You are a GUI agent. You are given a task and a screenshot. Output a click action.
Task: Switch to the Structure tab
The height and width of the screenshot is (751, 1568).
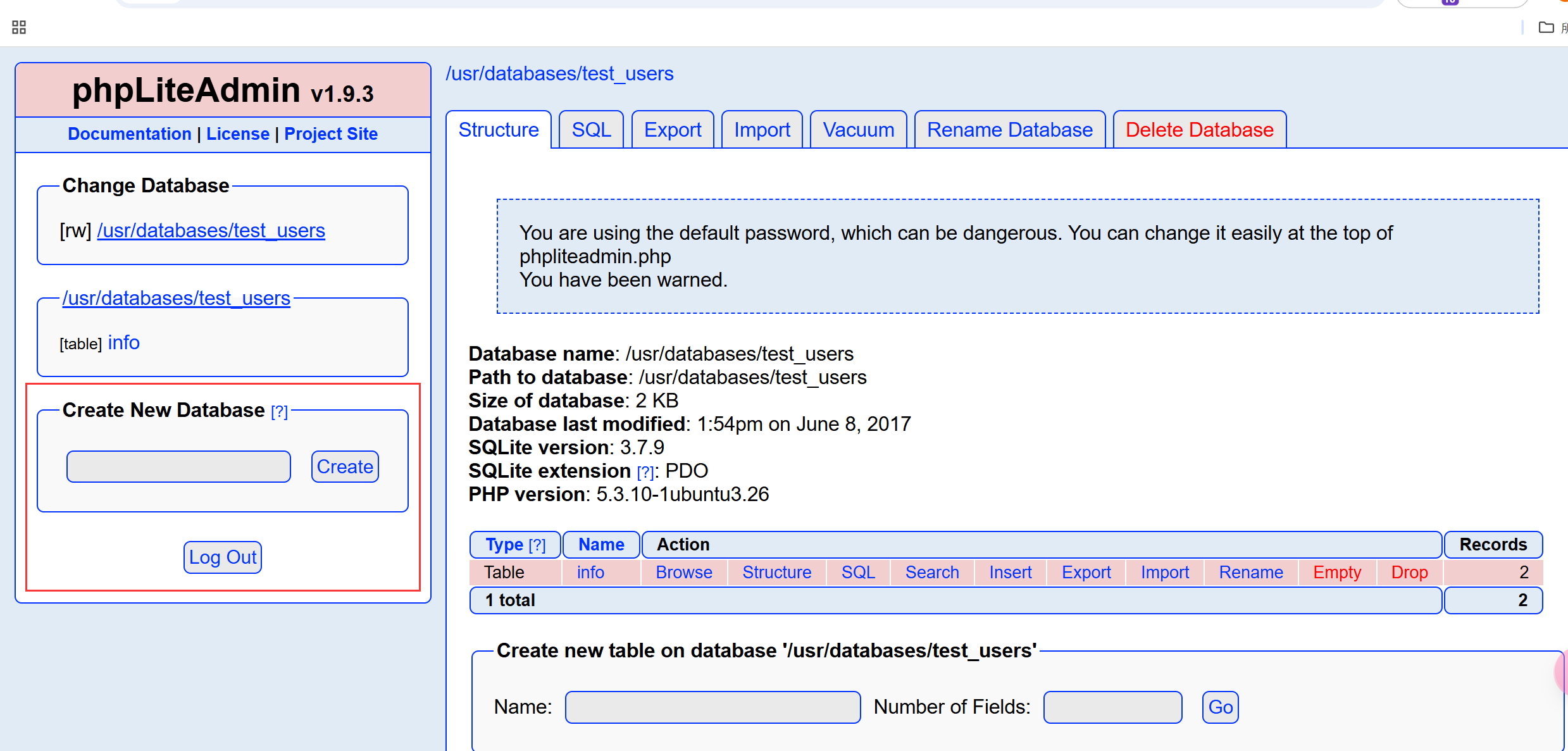click(499, 130)
